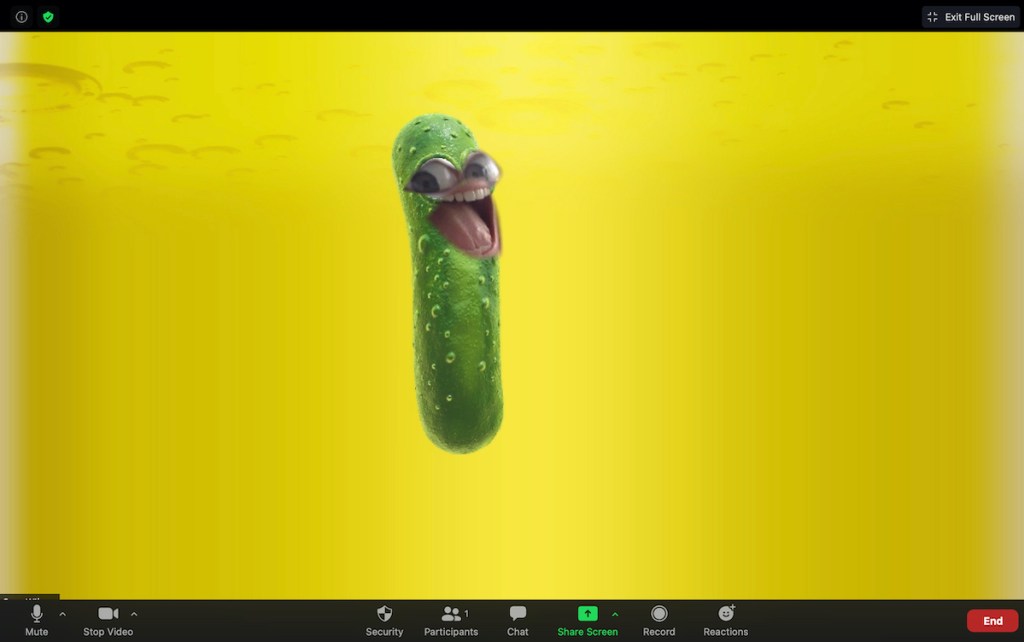Click the green Share Screen icon
The image size is (1024, 642).
coord(587,613)
